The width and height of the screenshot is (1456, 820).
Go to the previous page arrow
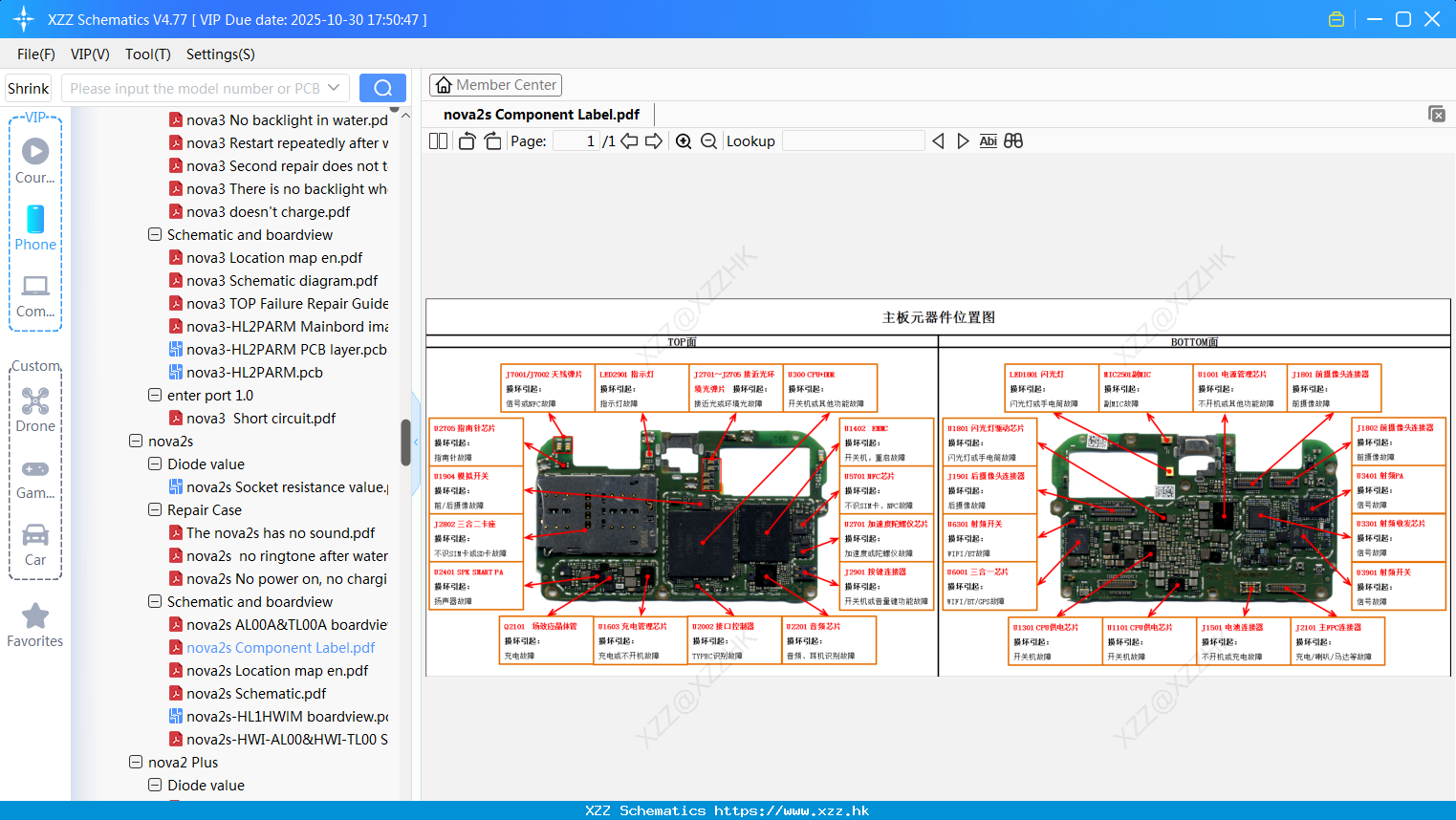click(x=629, y=141)
